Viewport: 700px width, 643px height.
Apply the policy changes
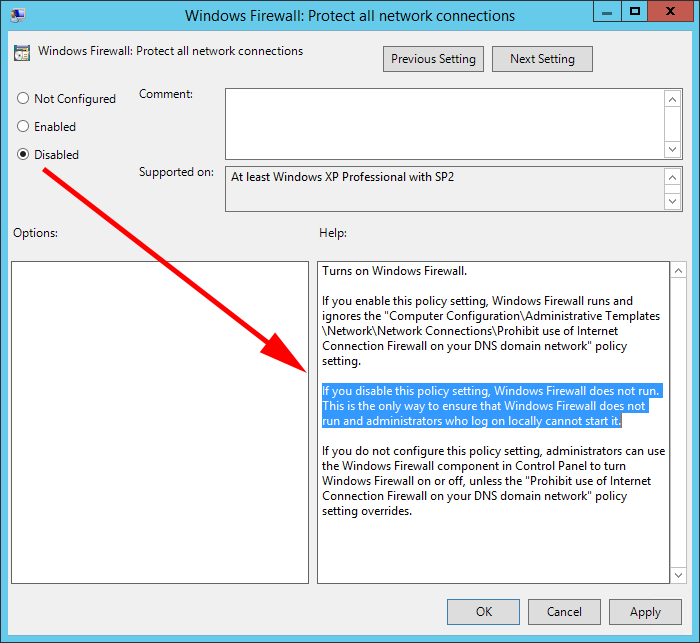point(645,612)
